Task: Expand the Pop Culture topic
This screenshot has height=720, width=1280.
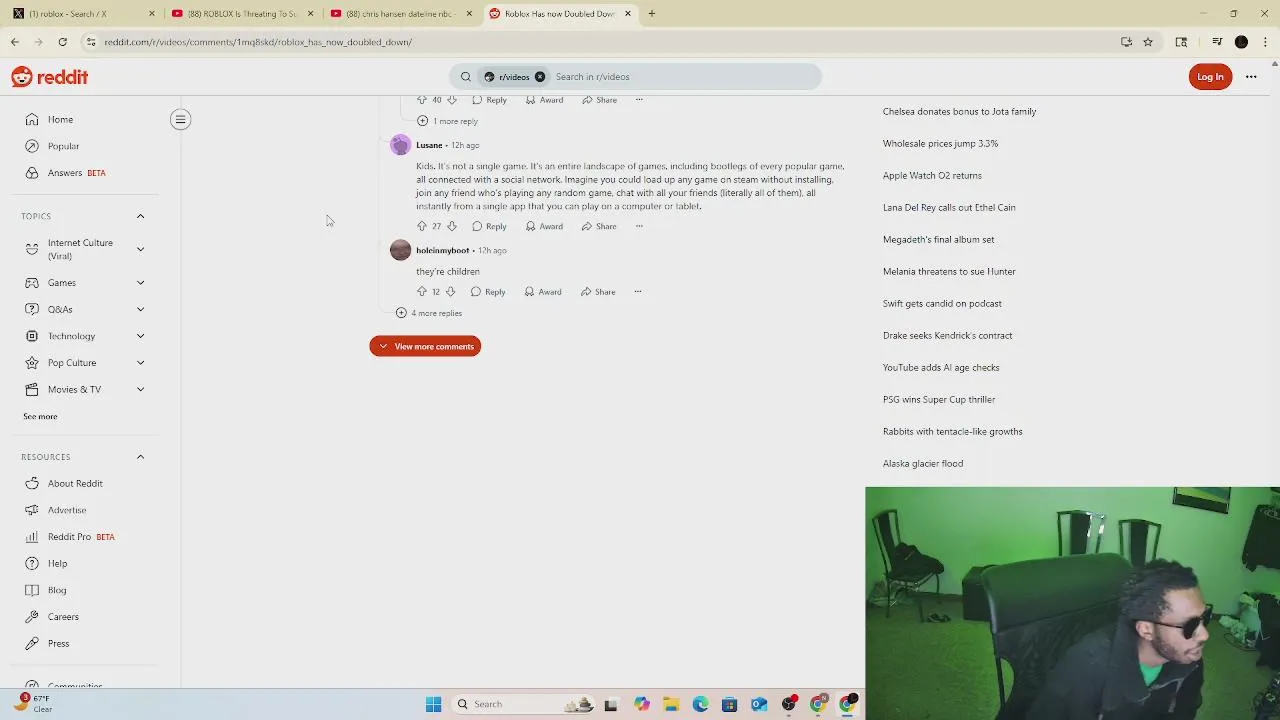Action: (x=140, y=363)
